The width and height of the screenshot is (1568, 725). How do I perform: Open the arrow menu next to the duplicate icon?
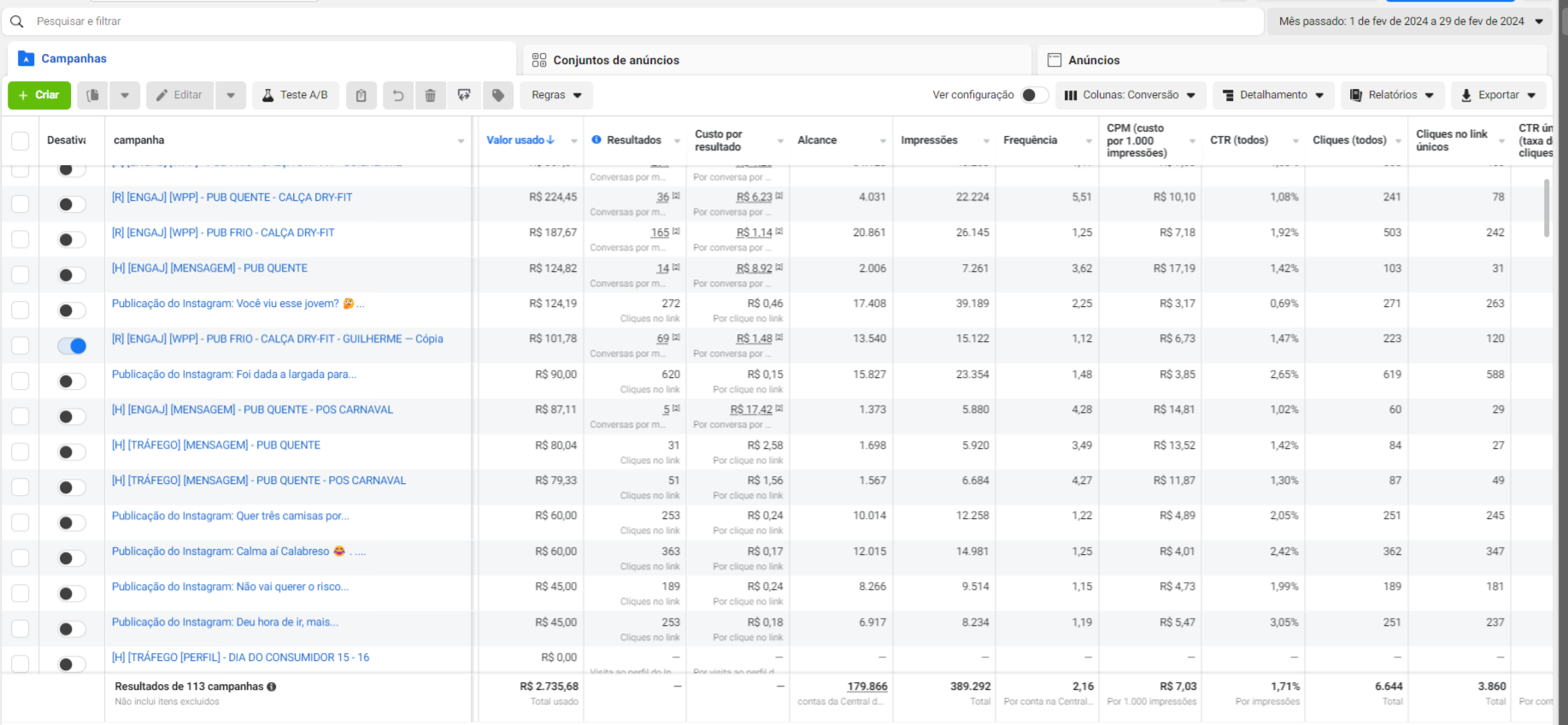click(x=125, y=95)
